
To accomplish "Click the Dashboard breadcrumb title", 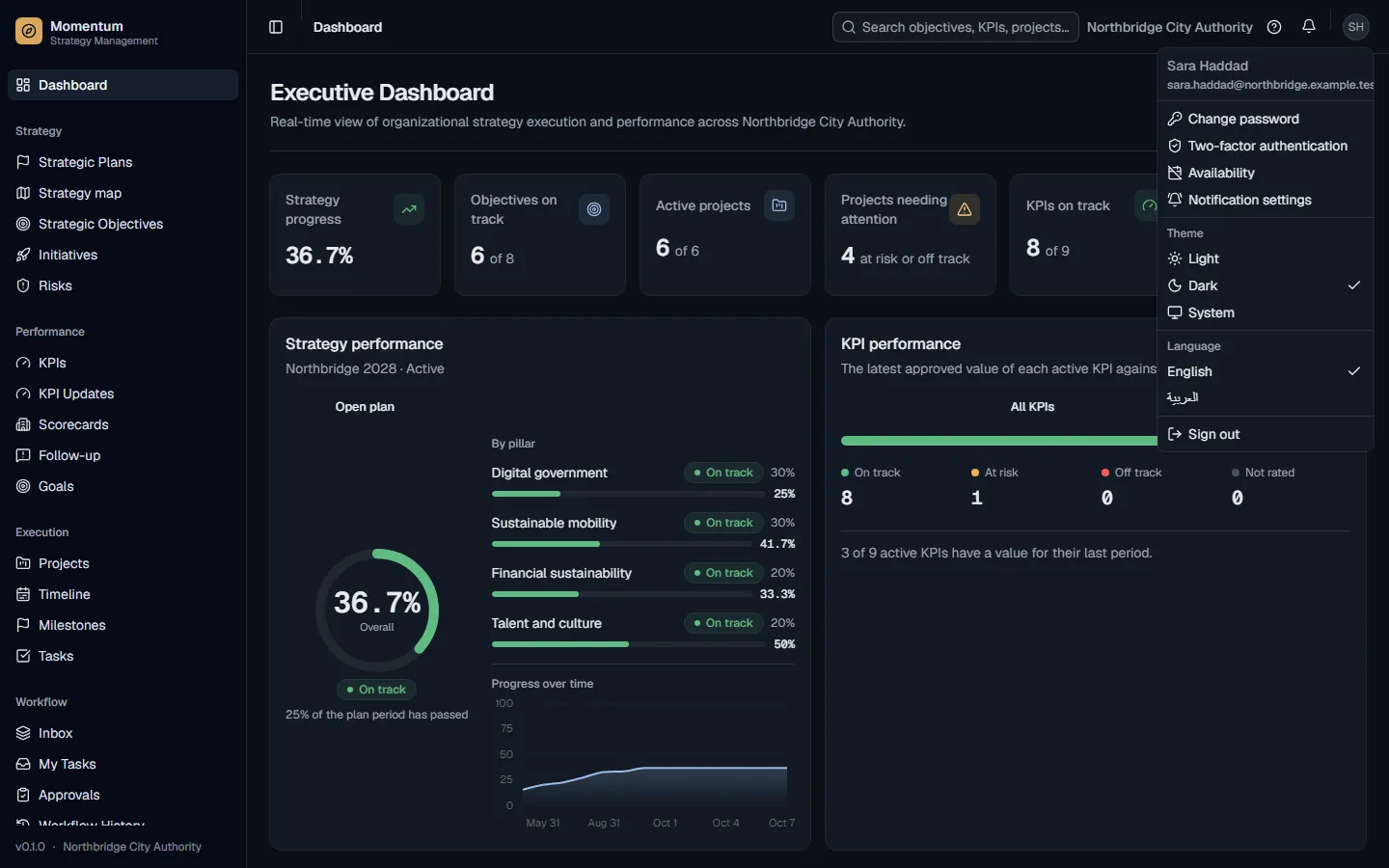I will point(348,27).
